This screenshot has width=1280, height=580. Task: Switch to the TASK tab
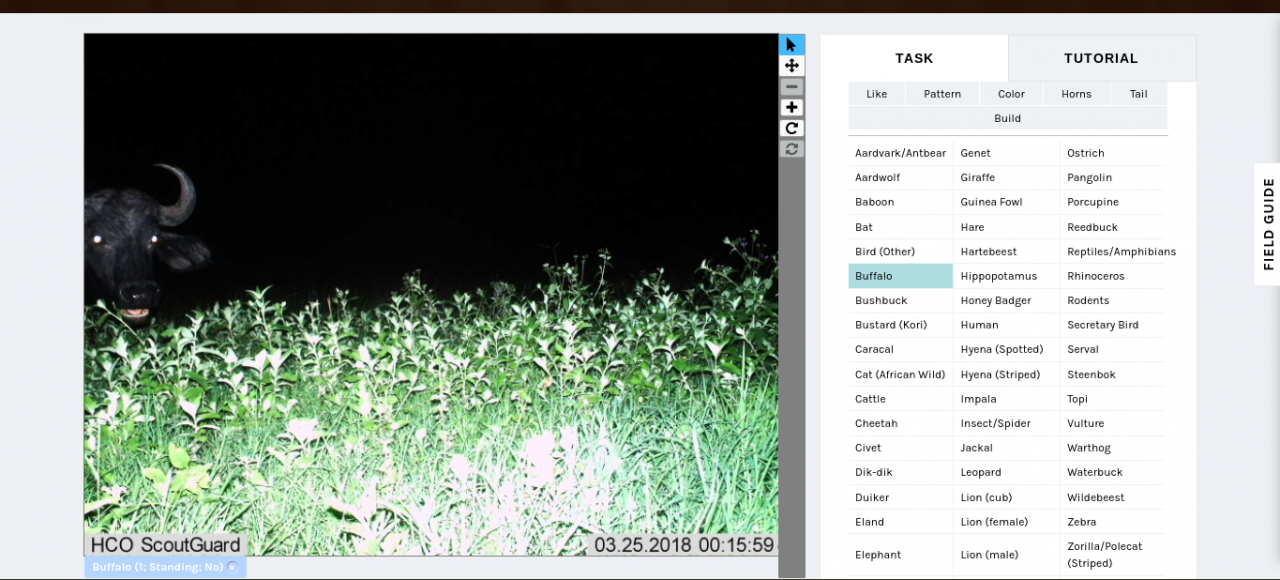pos(914,58)
